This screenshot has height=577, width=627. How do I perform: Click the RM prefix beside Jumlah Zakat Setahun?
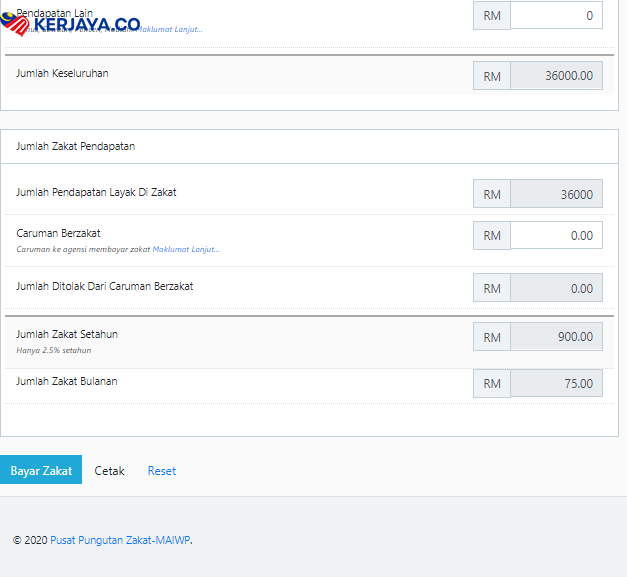click(x=492, y=336)
